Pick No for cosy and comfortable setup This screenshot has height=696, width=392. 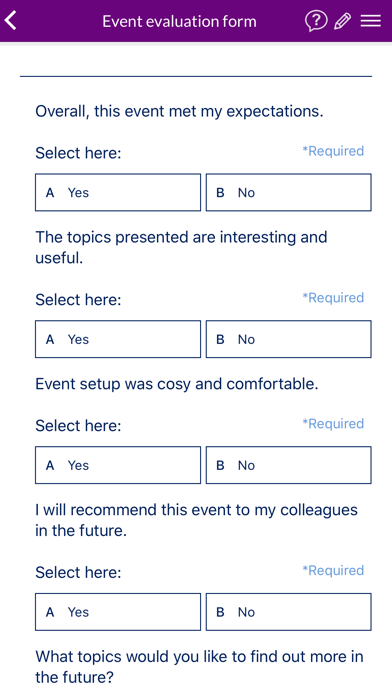(289, 465)
